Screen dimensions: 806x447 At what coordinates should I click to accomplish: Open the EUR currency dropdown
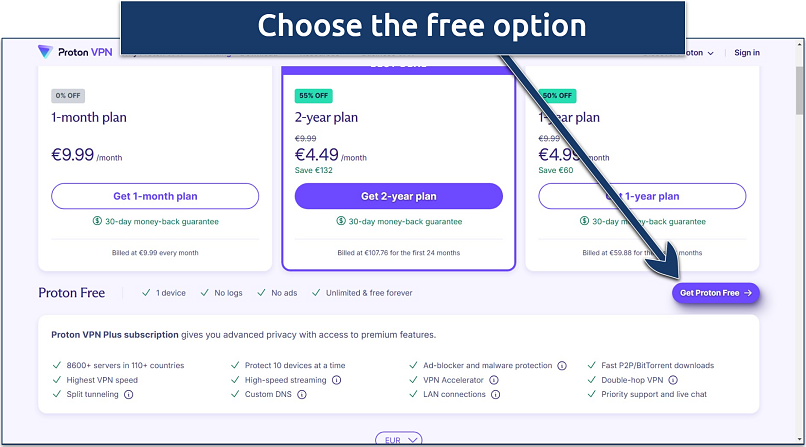398,439
